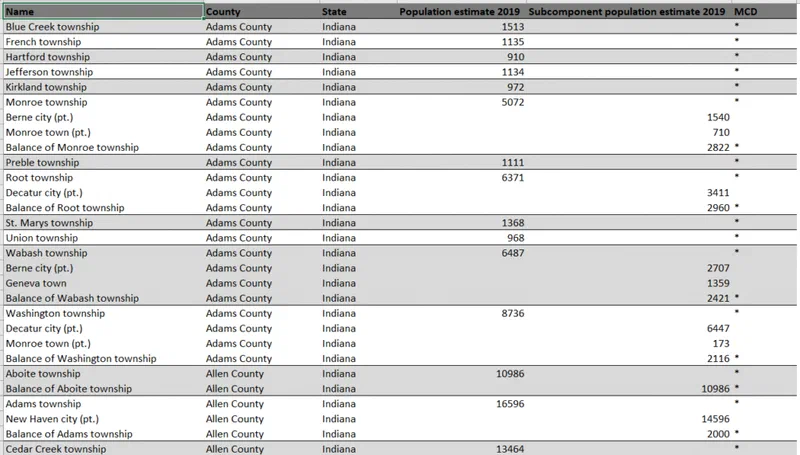Select population value 1134
Viewport: 800px width, 455px height.
[x=513, y=72]
